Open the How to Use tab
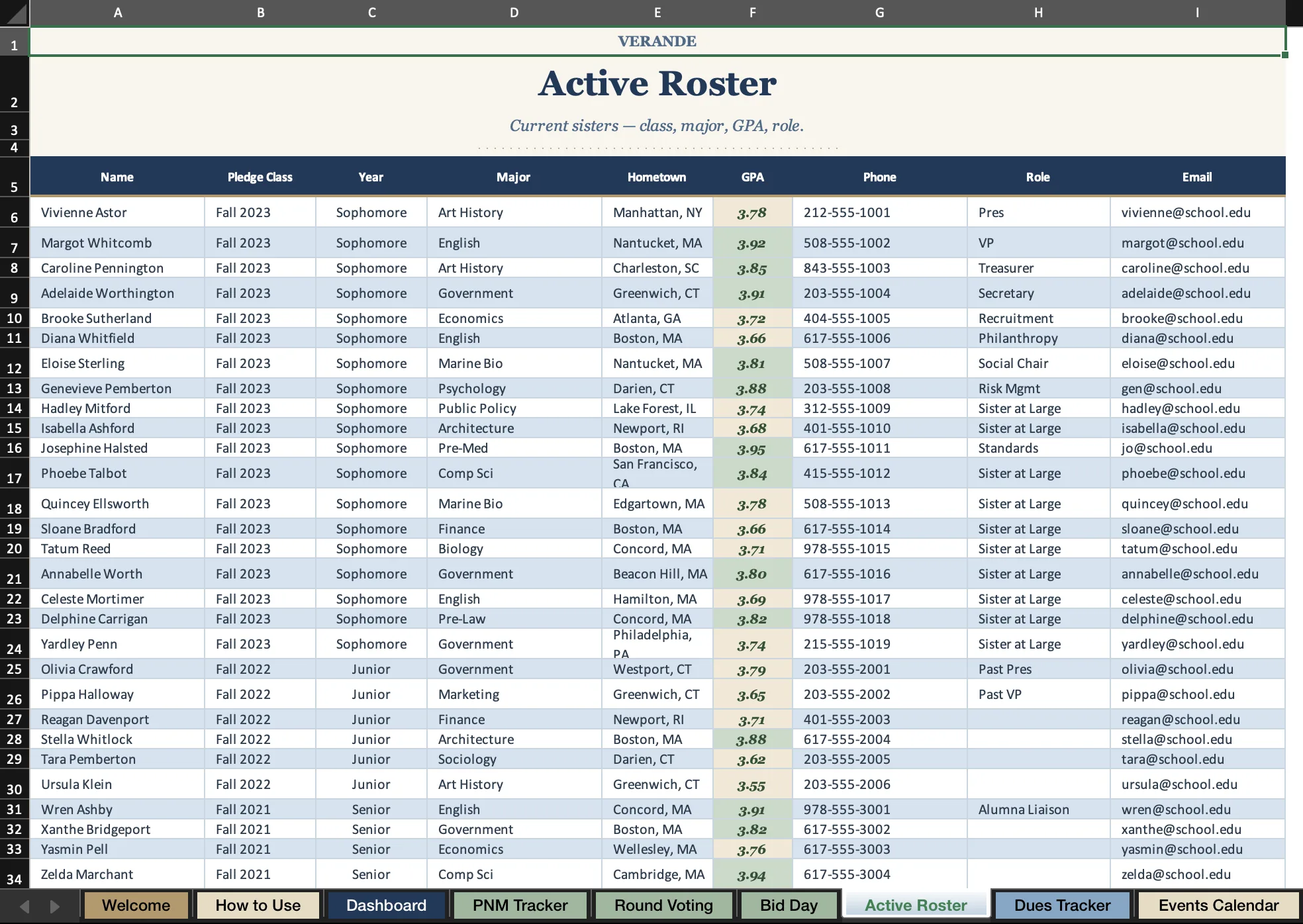 point(258,905)
